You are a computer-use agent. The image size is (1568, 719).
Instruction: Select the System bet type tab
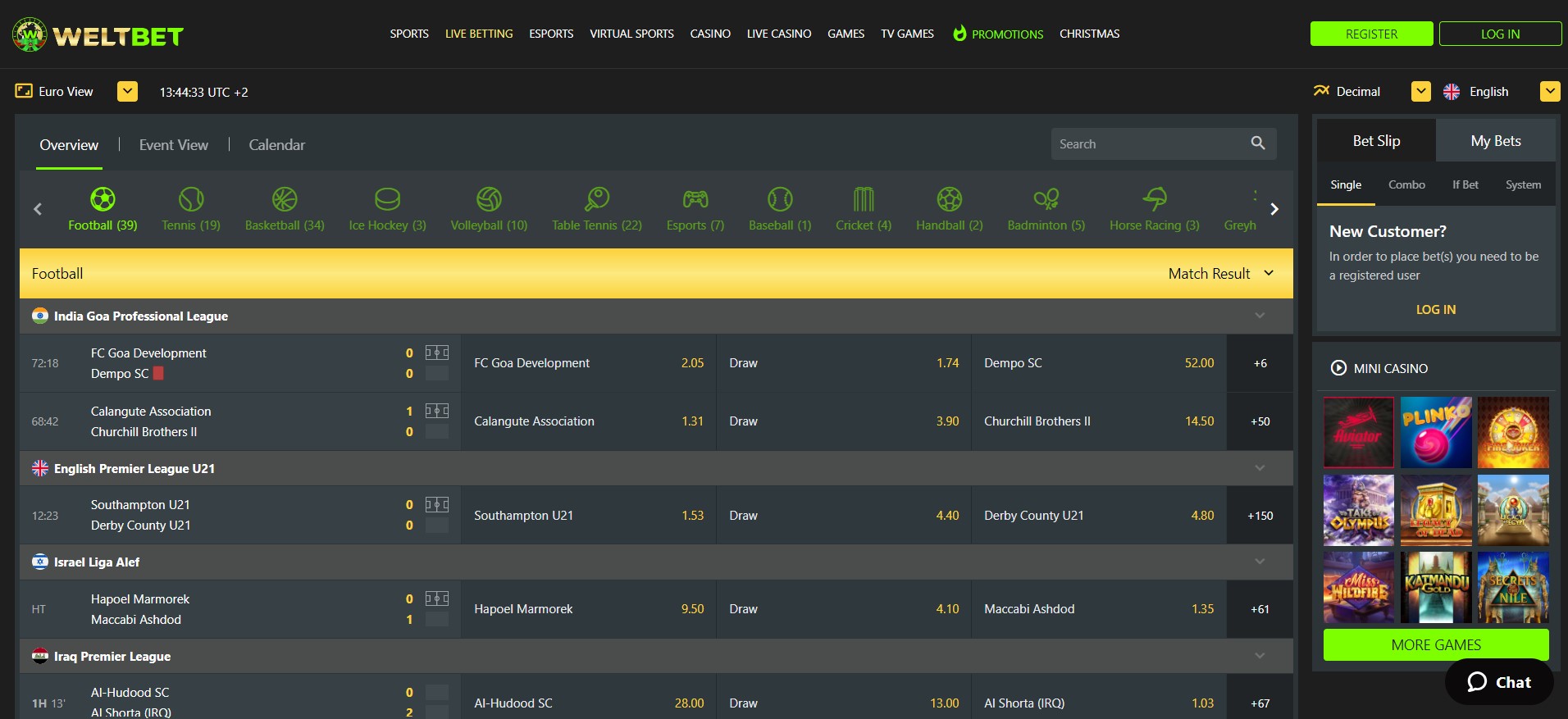(1523, 184)
